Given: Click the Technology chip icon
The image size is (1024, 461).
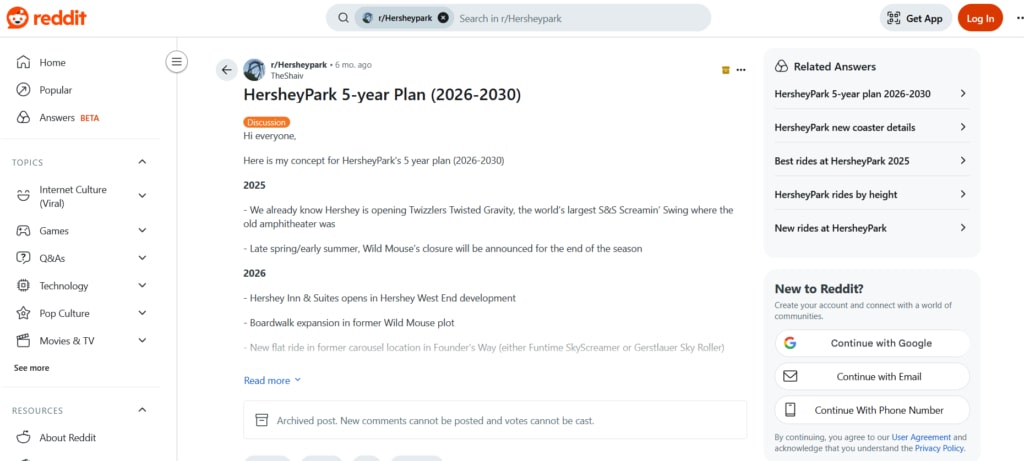Looking at the screenshot, I should coord(23,285).
